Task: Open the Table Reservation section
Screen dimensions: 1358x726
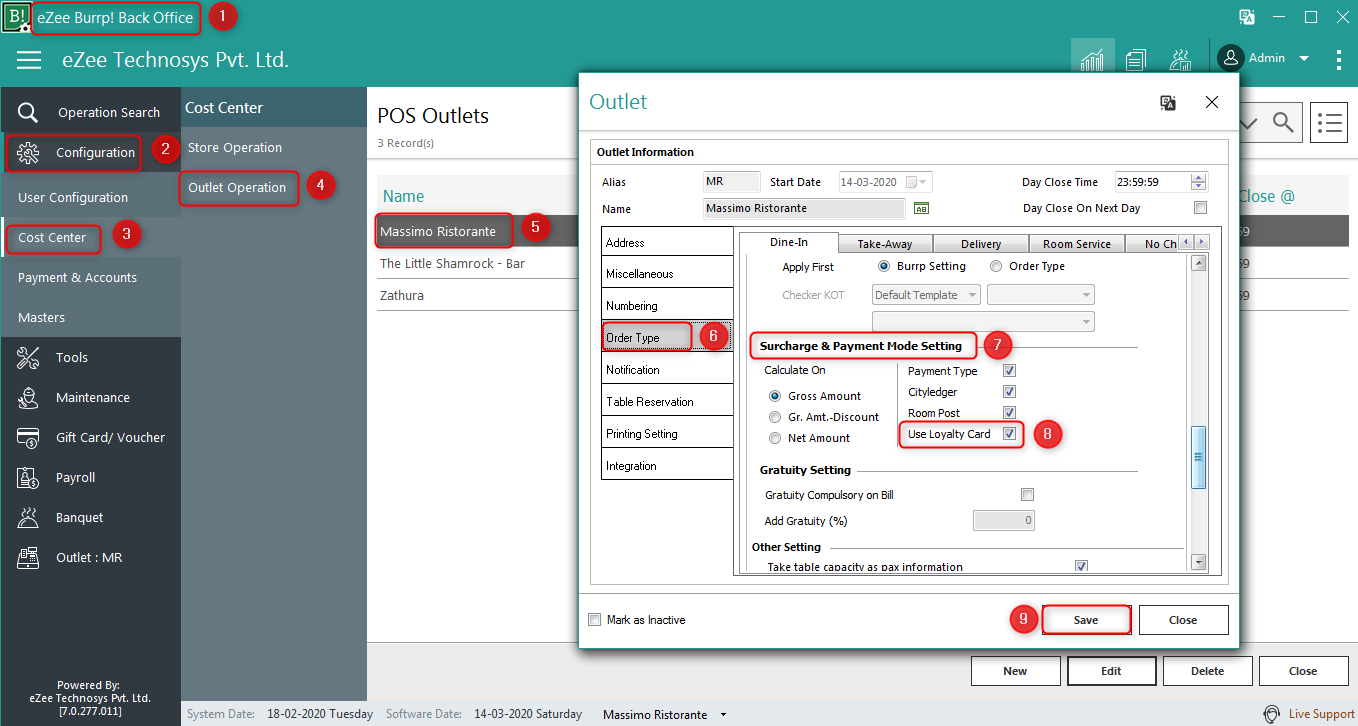Action: [667, 402]
